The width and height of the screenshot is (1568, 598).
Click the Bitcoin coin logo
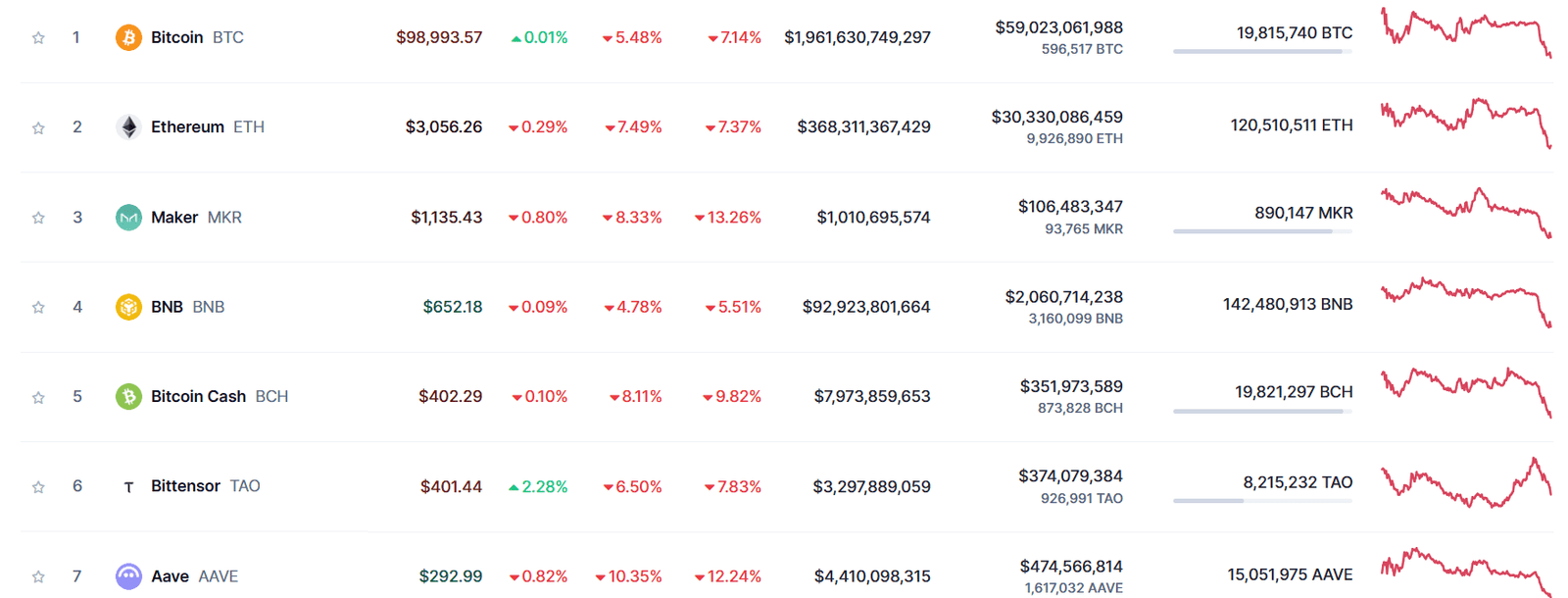[128, 37]
